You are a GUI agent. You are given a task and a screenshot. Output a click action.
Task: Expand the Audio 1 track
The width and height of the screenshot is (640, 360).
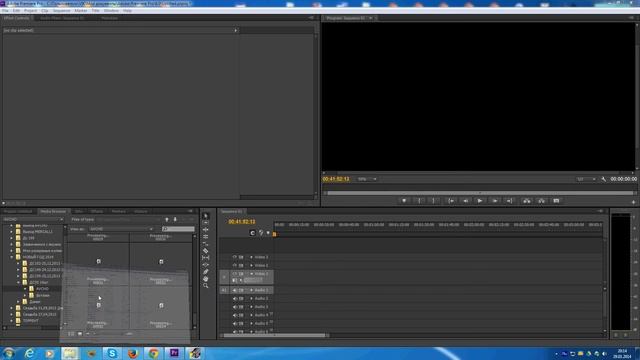(251, 290)
